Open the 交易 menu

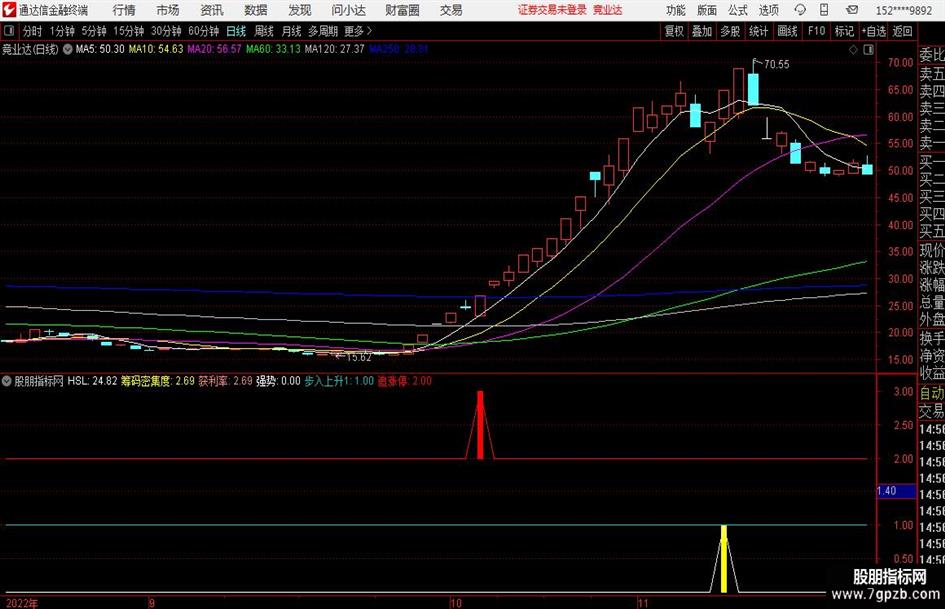tap(451, 10)
